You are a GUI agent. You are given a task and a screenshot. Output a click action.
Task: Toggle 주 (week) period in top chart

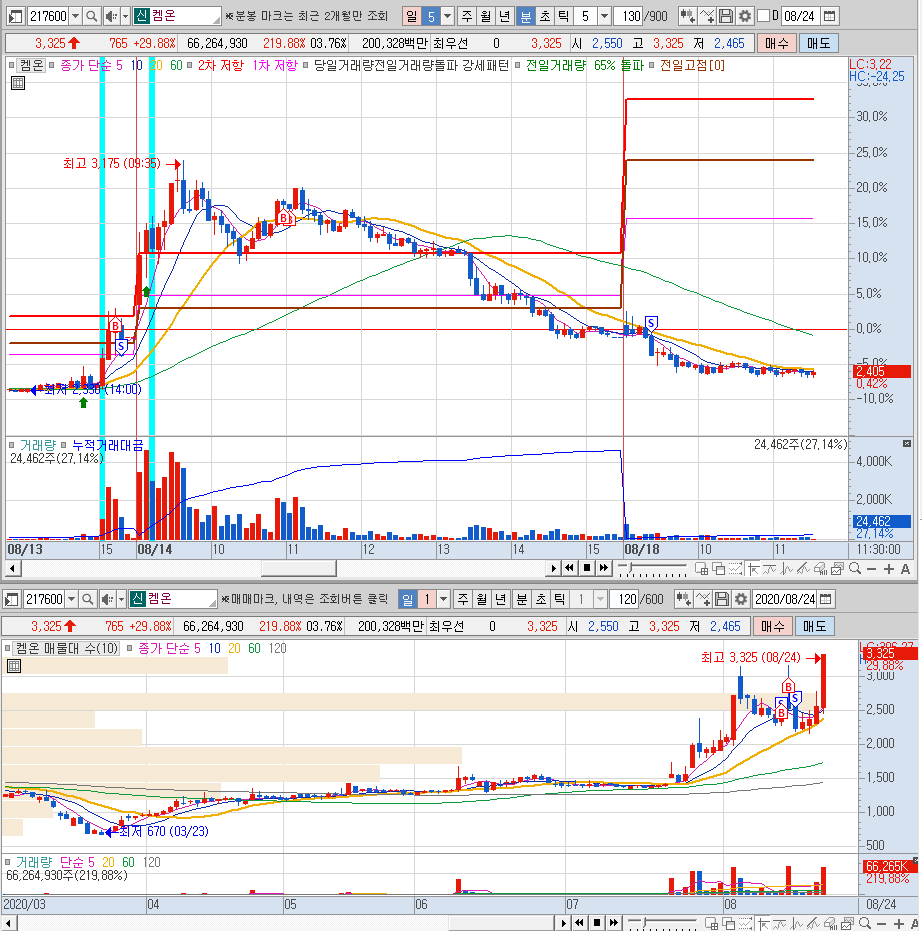click(x=467, y=16)
